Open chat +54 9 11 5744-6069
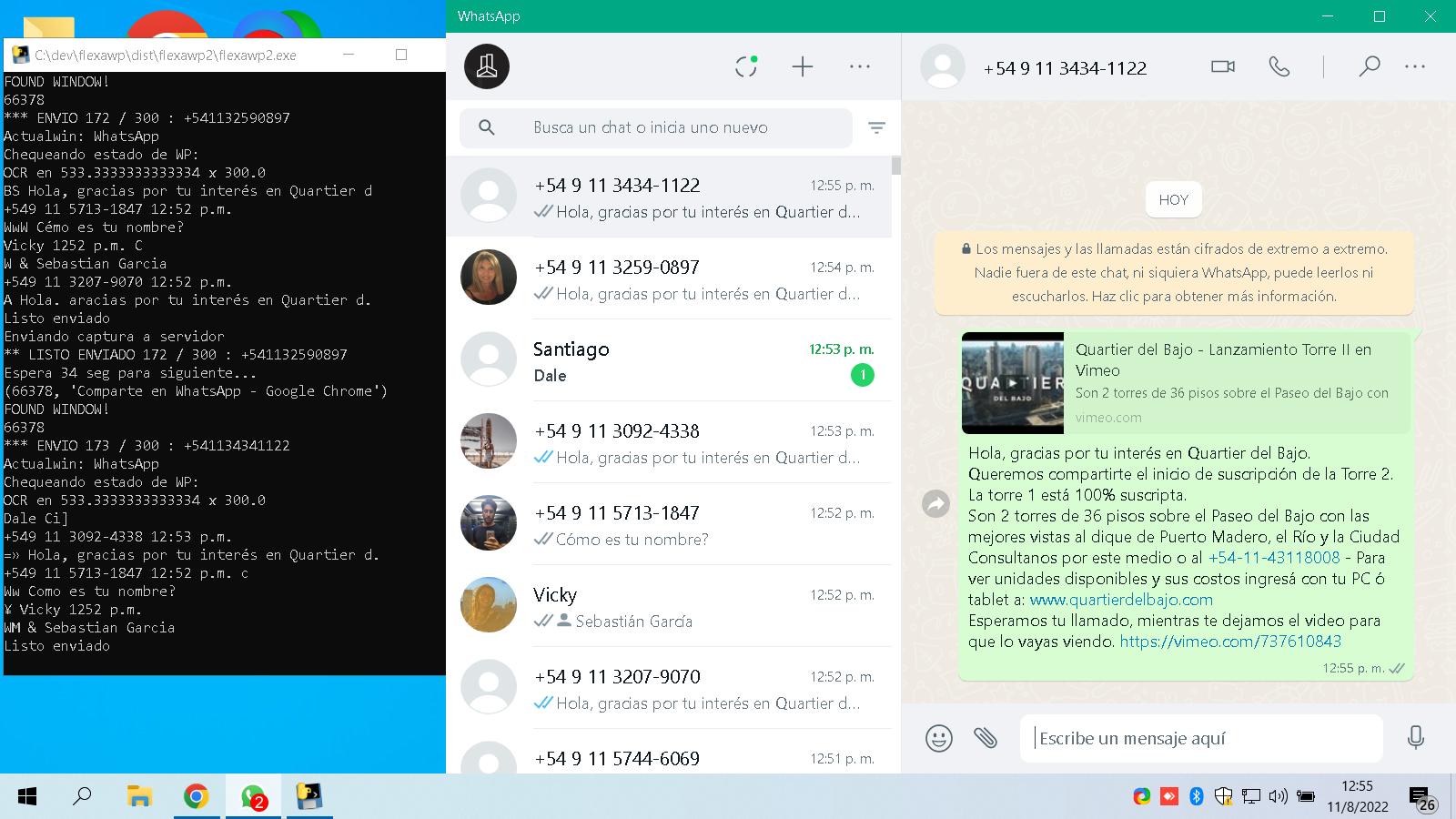The width and height of the screenshot is (1456, 819). [669, 753]
